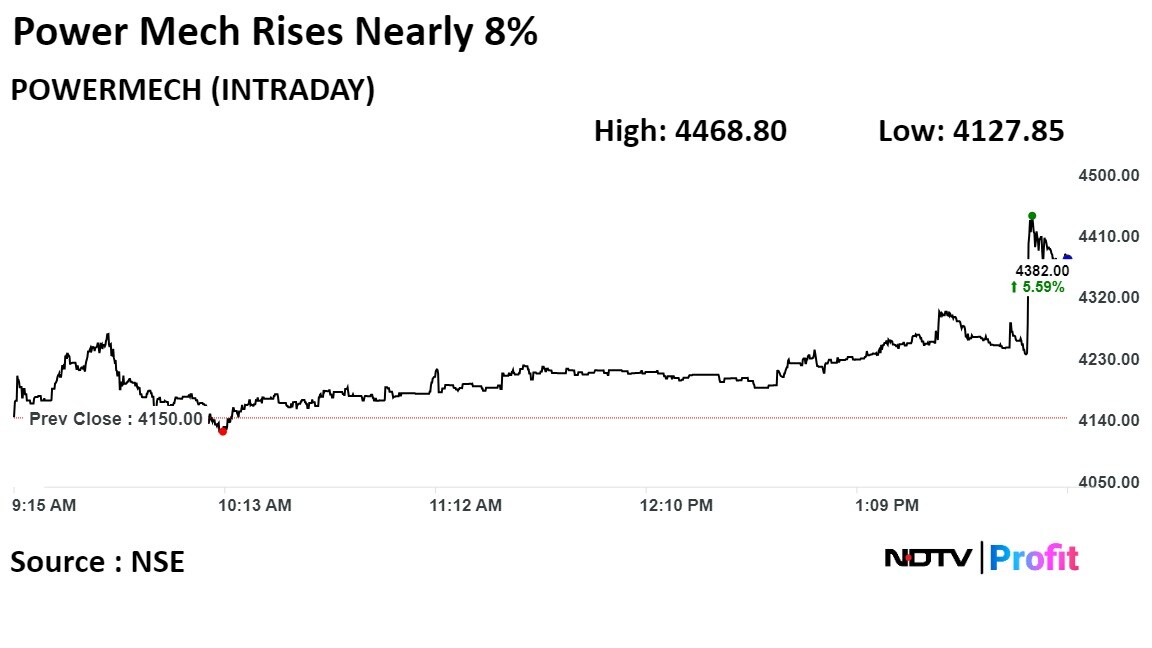Screen dimensions: 1152x648
Task: Click the 4050.00 price axis label
Action: click(x=1108, y=482)
